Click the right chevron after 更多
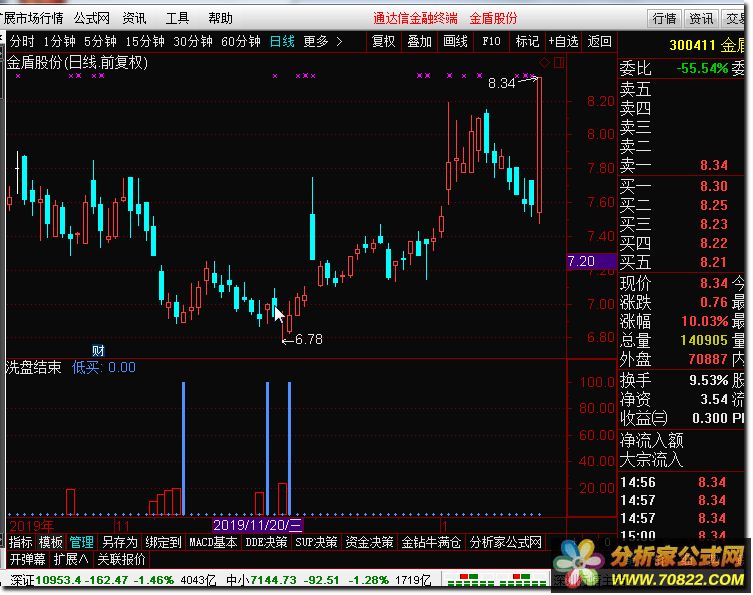 pyautogui.click(x=339, y=42)
